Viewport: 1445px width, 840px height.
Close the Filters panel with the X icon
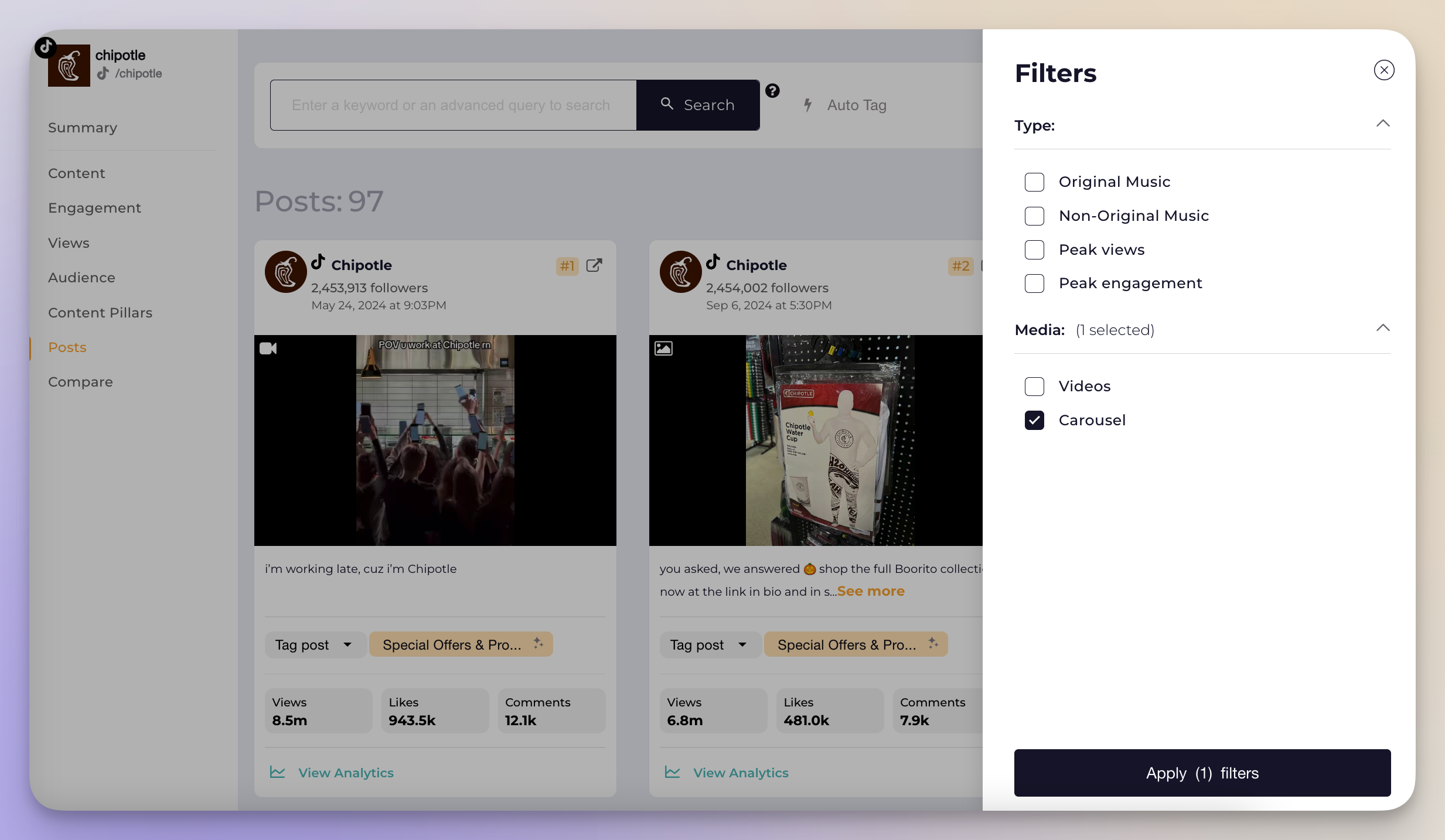[1383, 70]
